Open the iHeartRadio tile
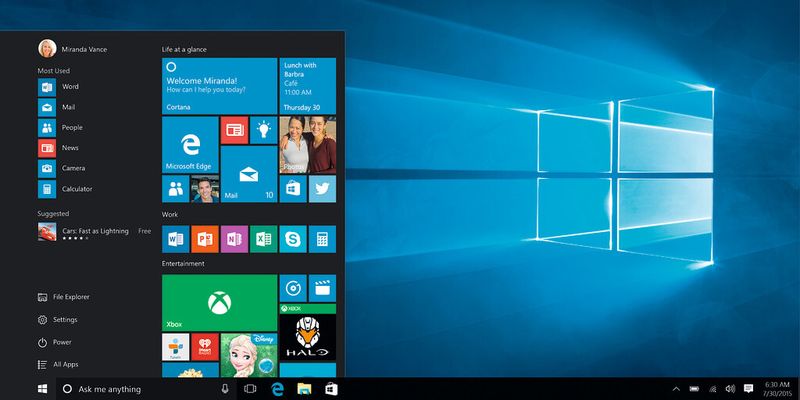Screen dimensions: 800x400 (x=205, y=347)
